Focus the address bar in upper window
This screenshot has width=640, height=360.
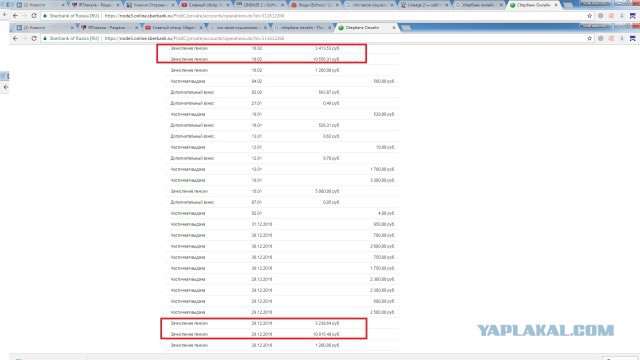(x=314, y=16)
